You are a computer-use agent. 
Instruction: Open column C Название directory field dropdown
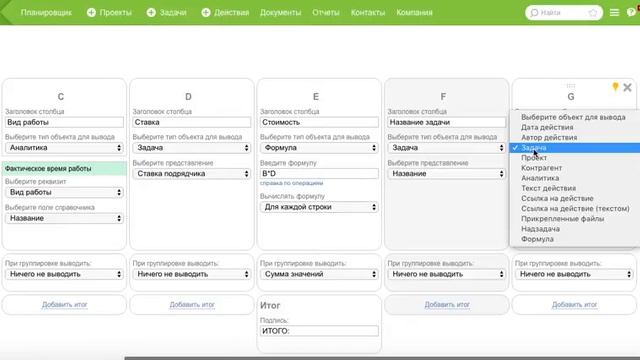64,218
